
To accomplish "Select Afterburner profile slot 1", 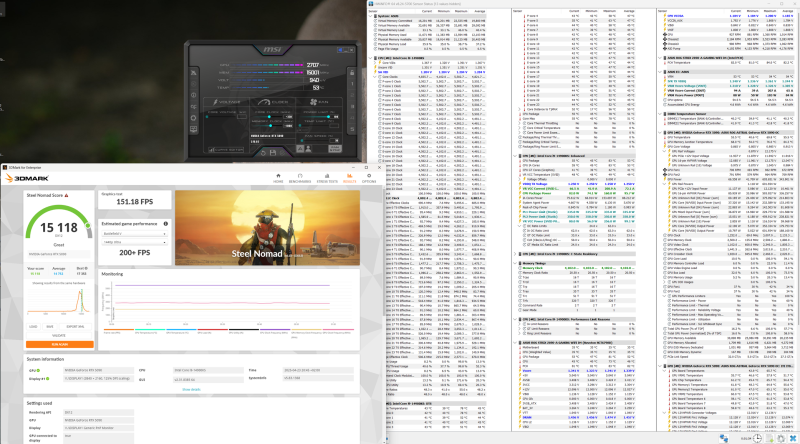I will [x=352, y=84].
